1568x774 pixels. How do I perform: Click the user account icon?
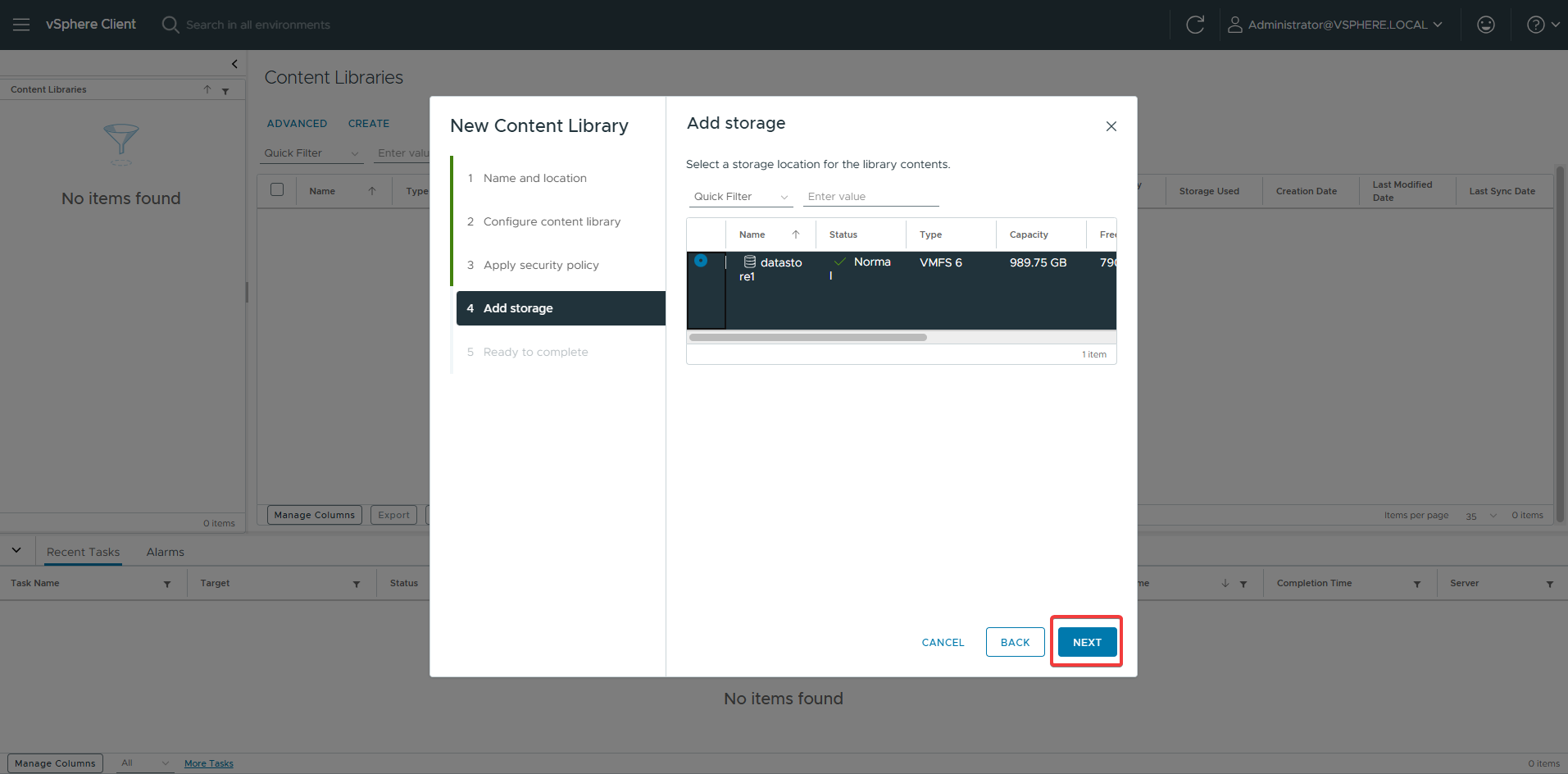pos(1234,25)
